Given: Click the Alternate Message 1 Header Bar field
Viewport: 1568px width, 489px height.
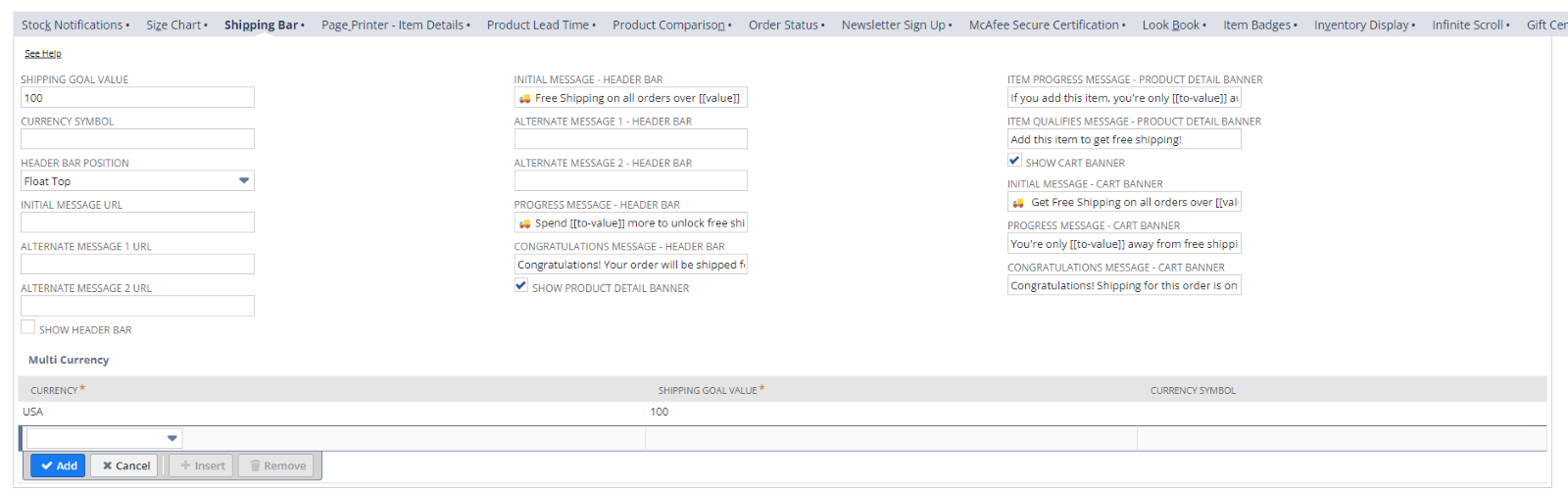Looking at the screenshot, I should [x=630, y=139].
